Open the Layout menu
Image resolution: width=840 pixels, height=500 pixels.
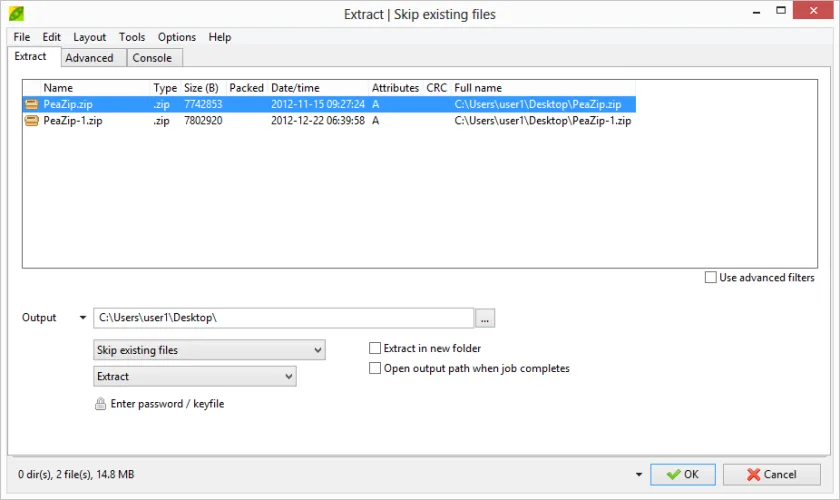coord(89,37)
